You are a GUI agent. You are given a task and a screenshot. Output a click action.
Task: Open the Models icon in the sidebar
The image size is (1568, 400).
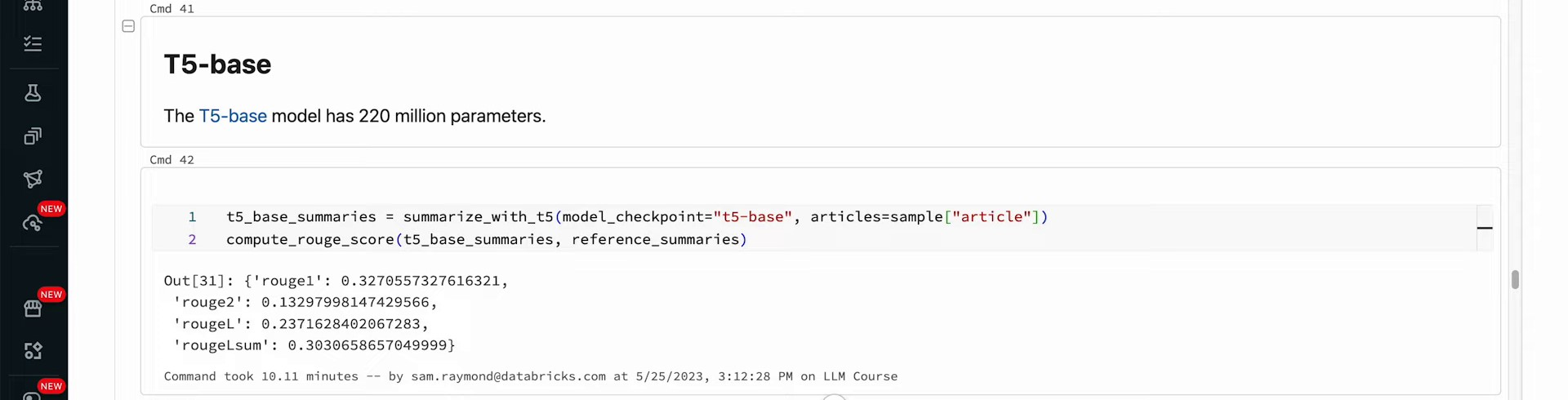(33, 179)
